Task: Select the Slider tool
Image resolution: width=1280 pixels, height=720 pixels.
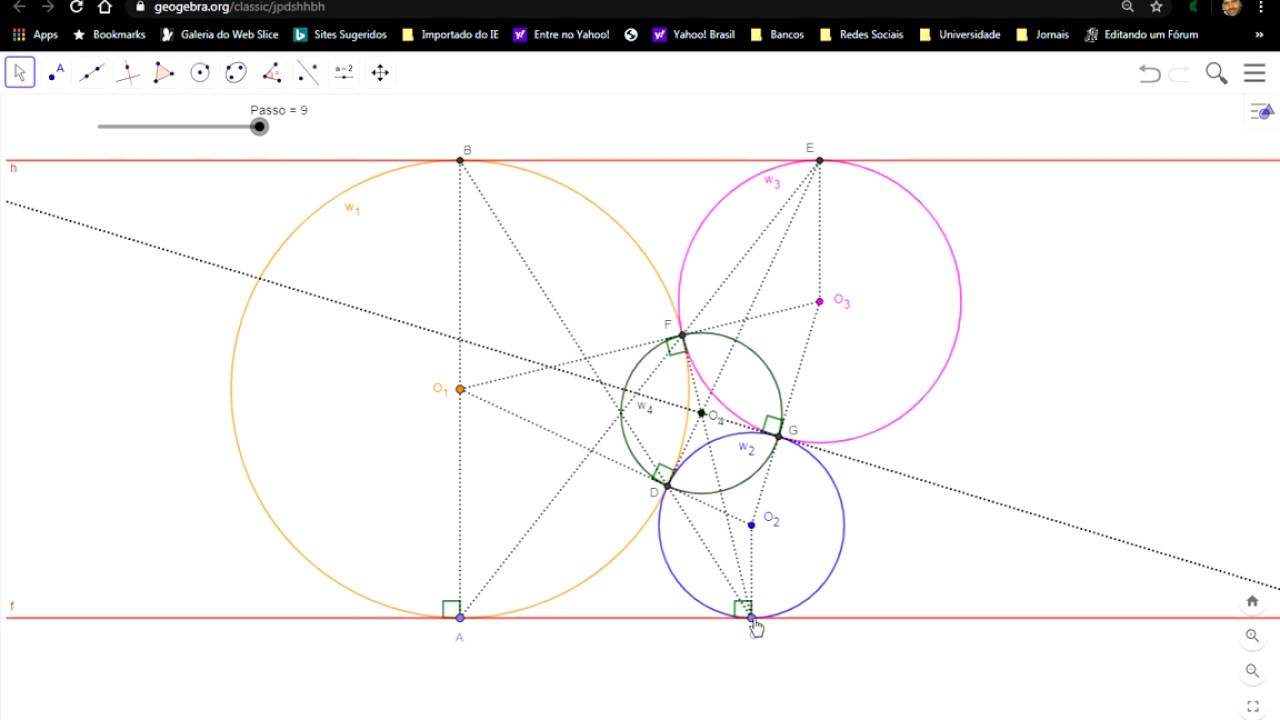Action: 344,72
